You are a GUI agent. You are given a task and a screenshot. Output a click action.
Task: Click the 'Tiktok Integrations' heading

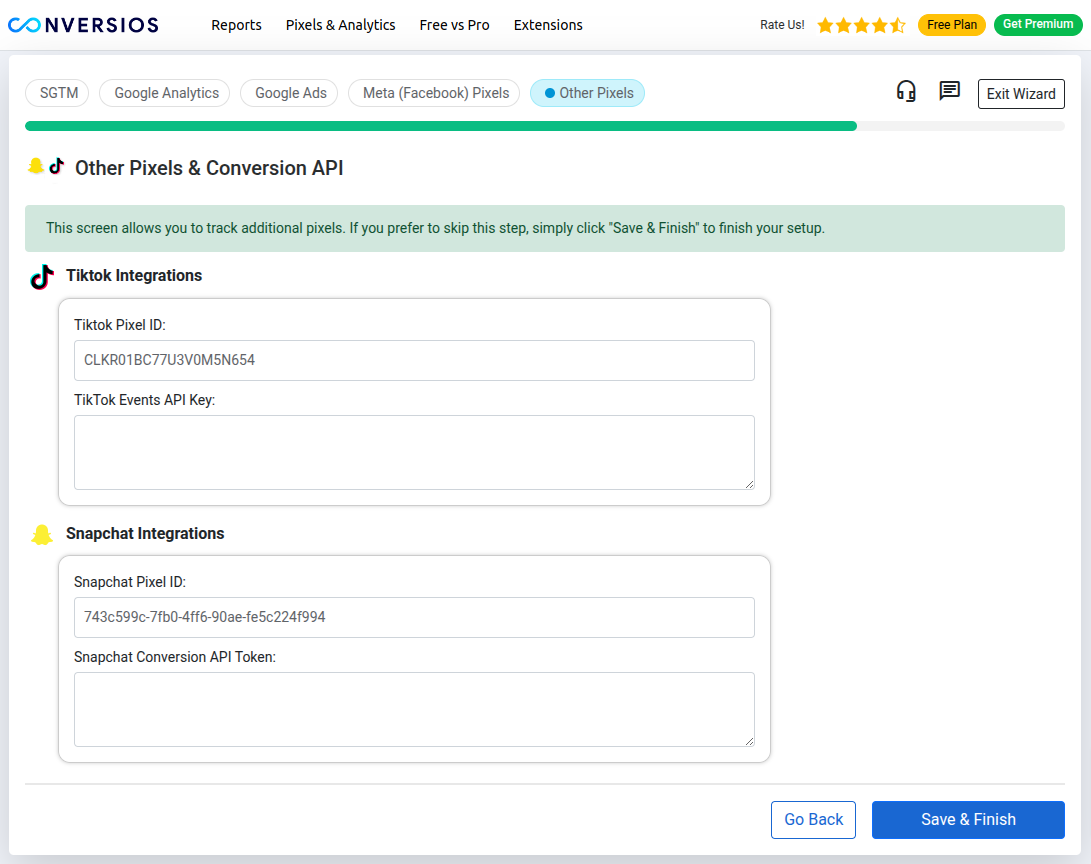click(x=134, y=275)
